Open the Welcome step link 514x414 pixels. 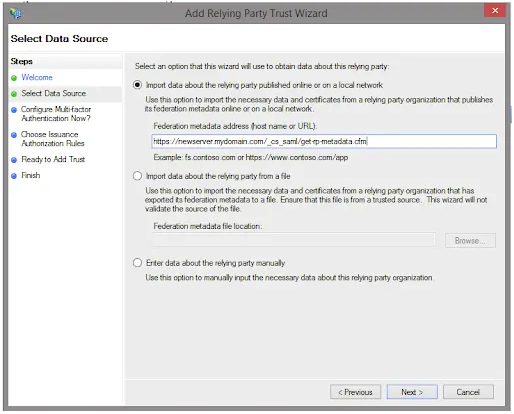[37, 77]
